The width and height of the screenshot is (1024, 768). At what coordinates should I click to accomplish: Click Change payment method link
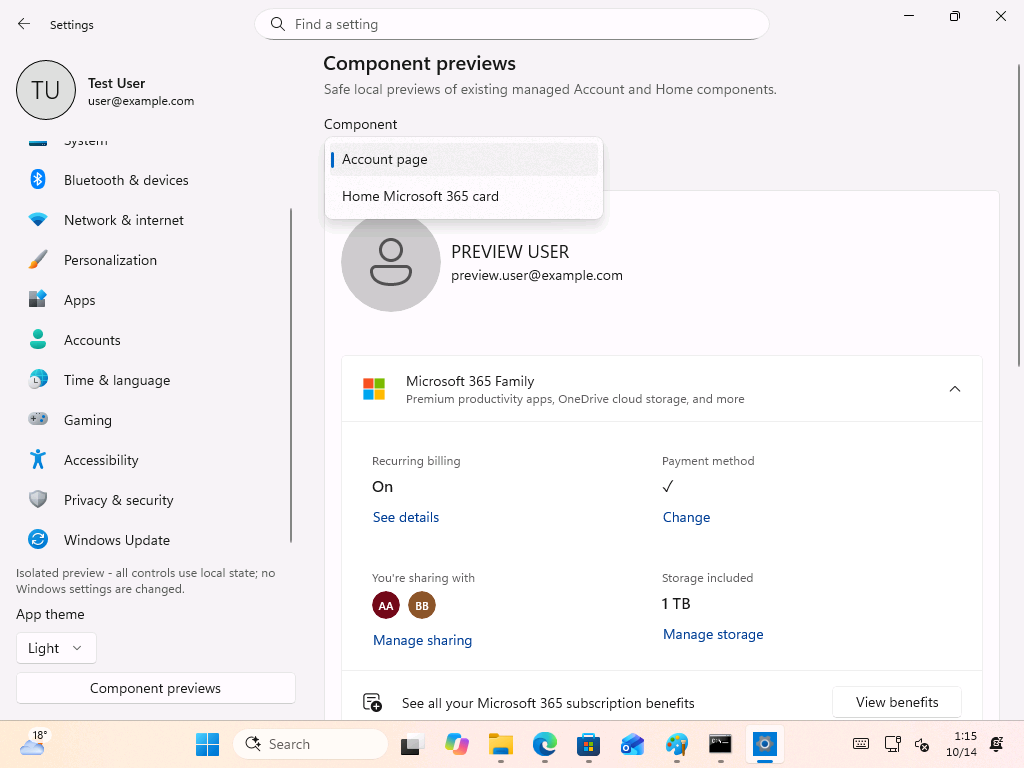(686, 517)
